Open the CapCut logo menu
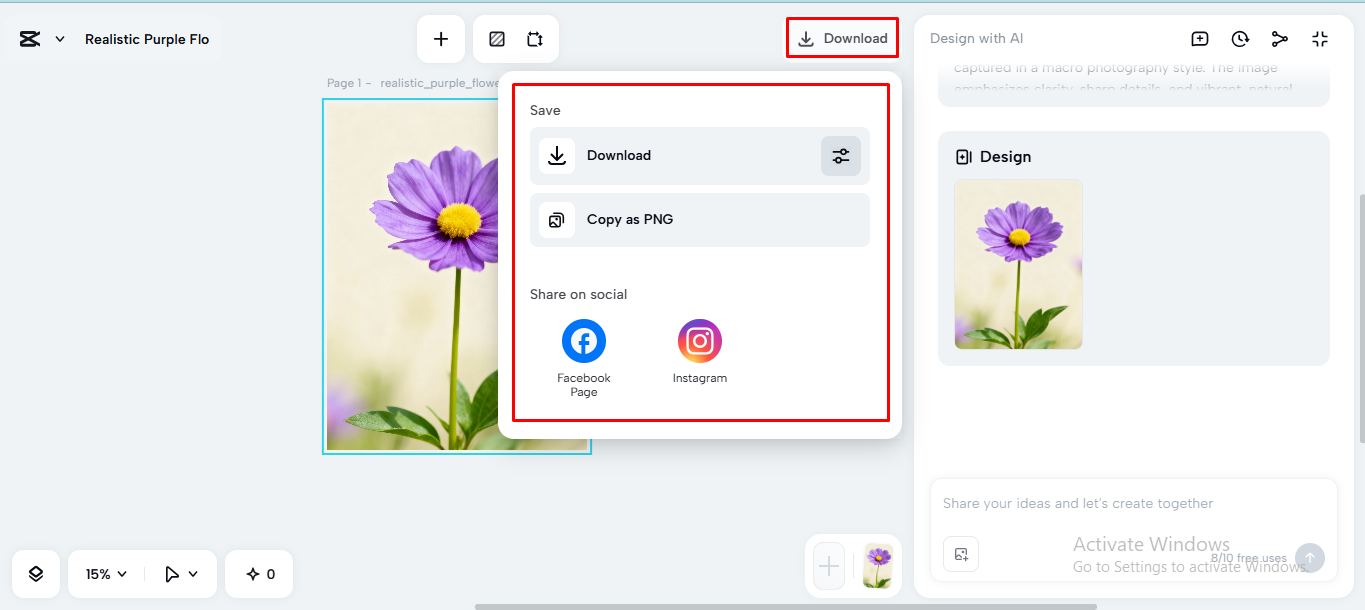Viewport: 1365px width, 610px height. click(x=30, y=39)
